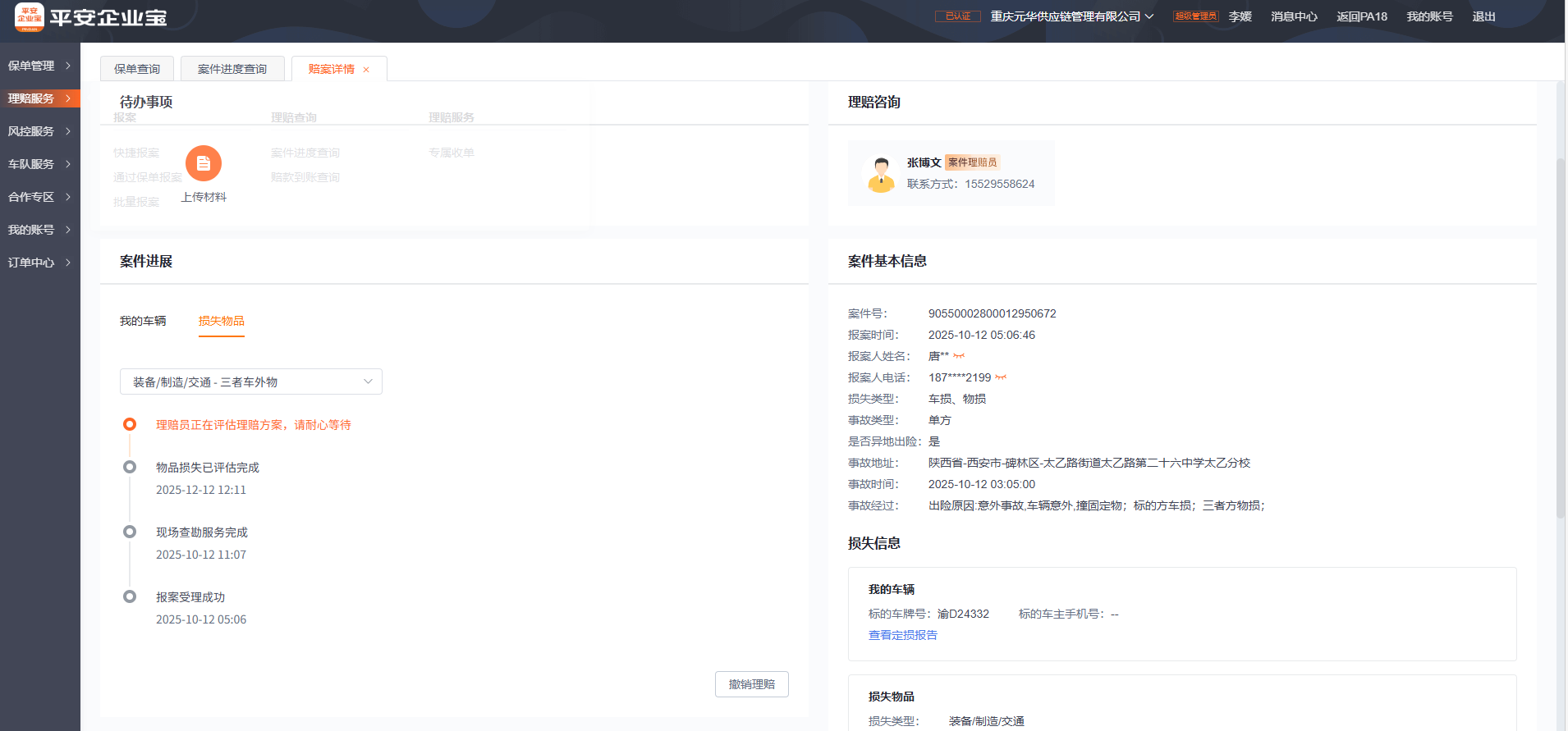Click 返回PA18 in the header
Viewport: 1568px width, 731px height.
pos(1361,16)
